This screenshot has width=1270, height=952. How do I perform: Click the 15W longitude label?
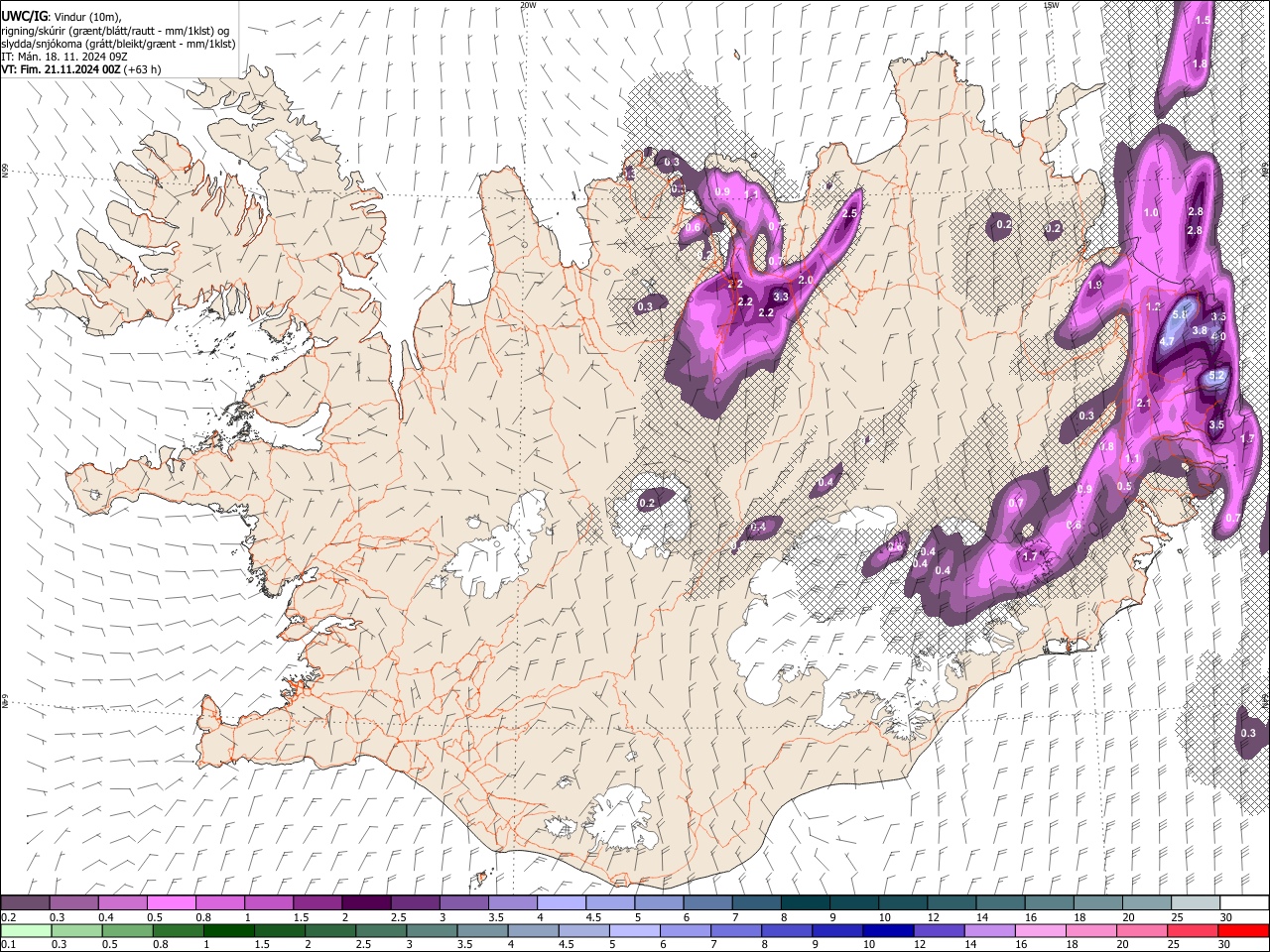click(1051, 5)
